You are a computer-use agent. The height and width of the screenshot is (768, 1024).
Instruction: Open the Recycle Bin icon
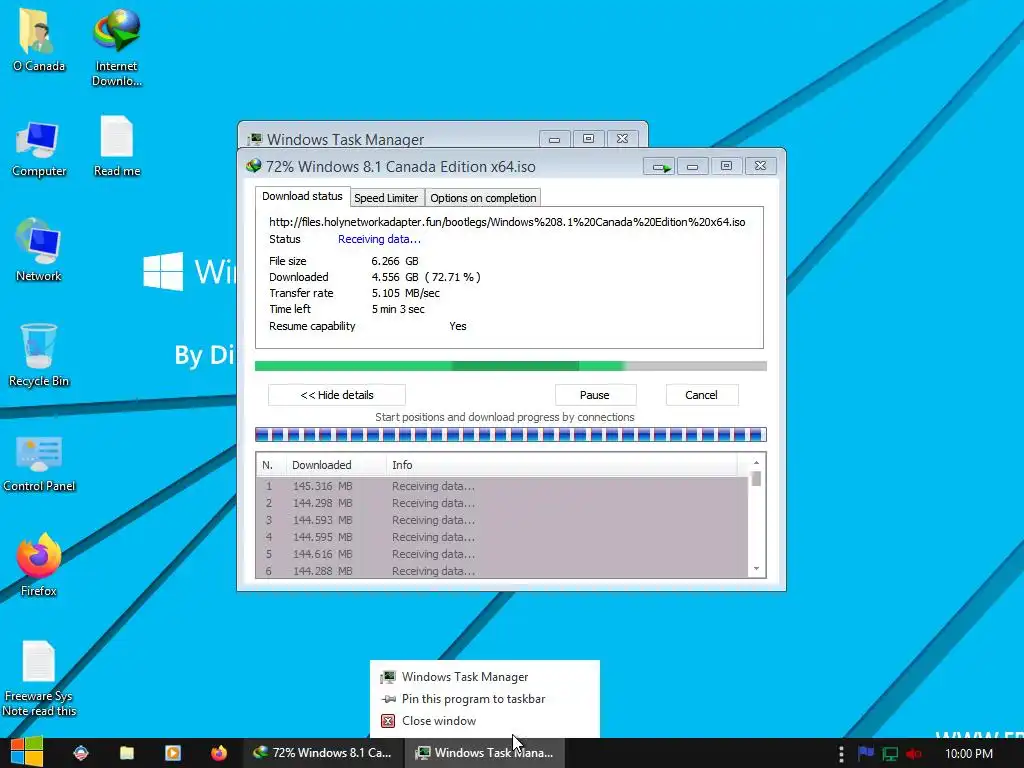(x=39, y=355)
